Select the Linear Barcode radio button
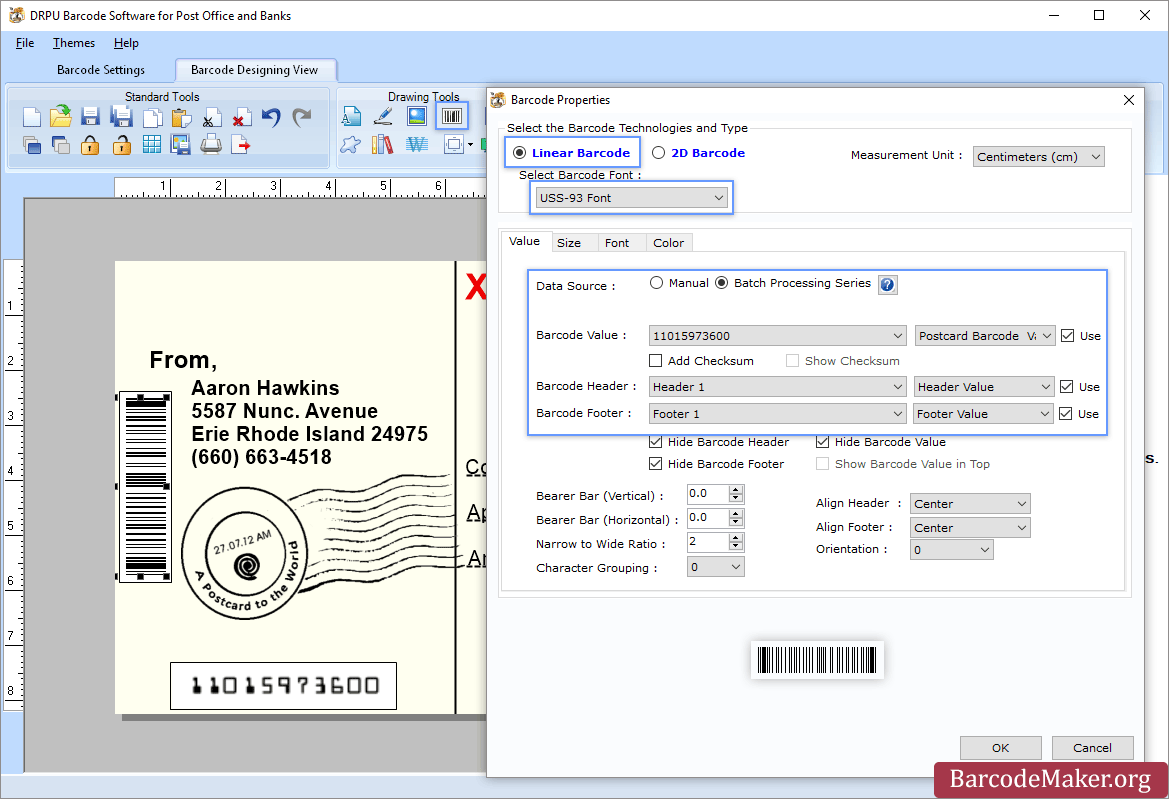 click(x=520, y=153)
